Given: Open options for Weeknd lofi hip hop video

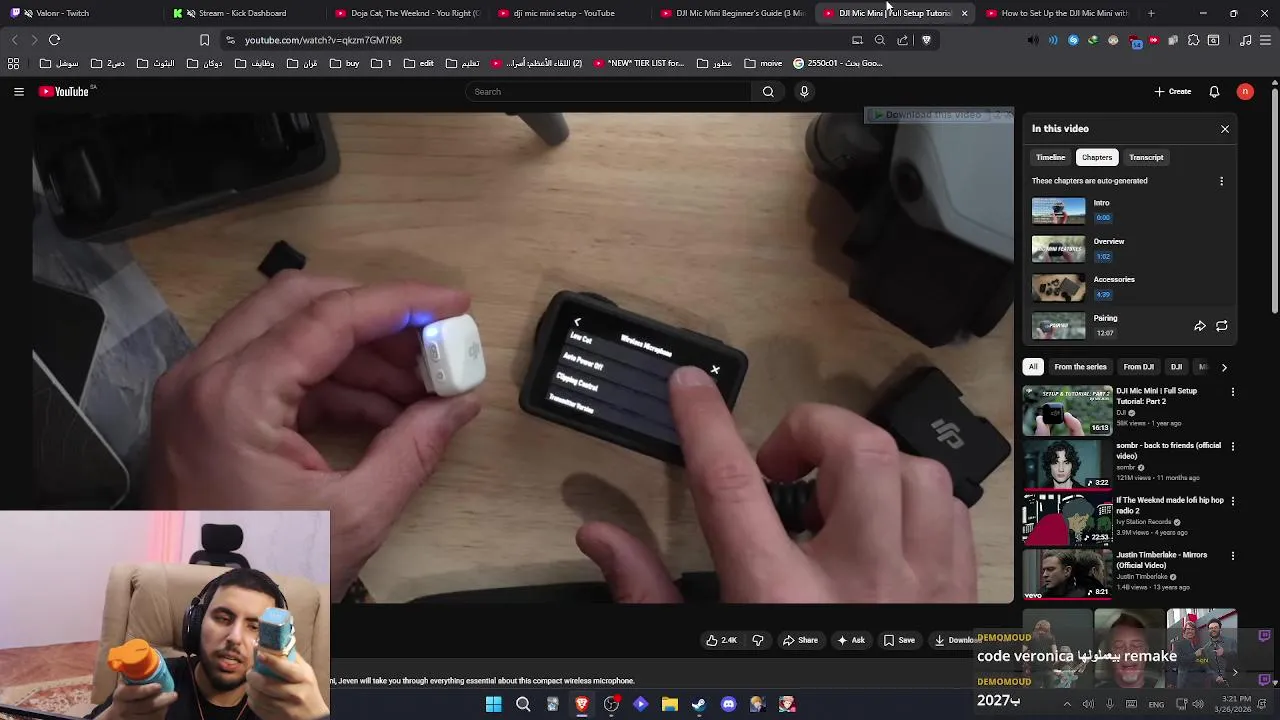Looking at the screenshot, I should (1232, 501).
